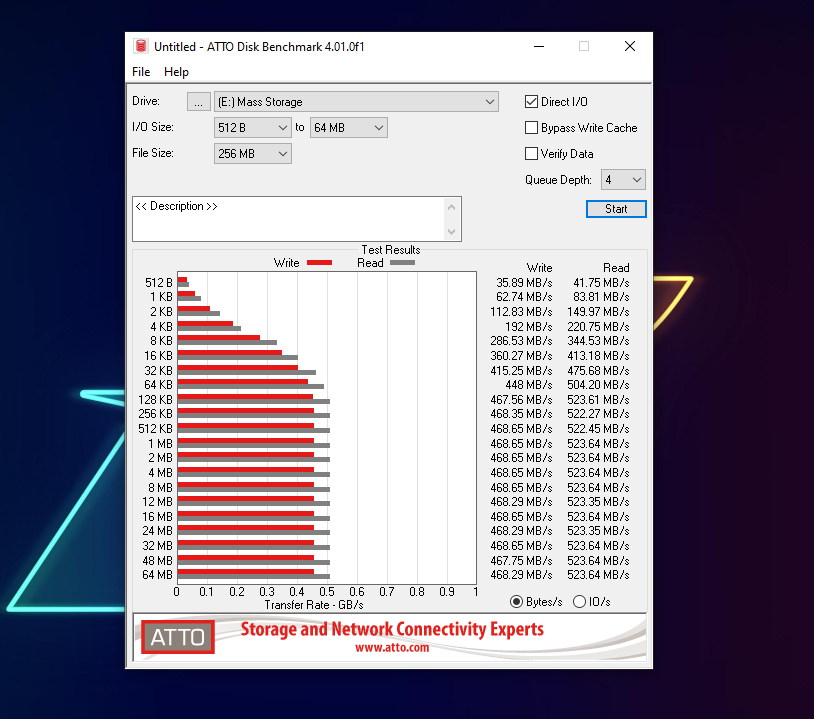Image resolution: width=814 pixels, height=719 pixels.
Task: Click the ATTO logo in banner
Action: tap(178, 637)
